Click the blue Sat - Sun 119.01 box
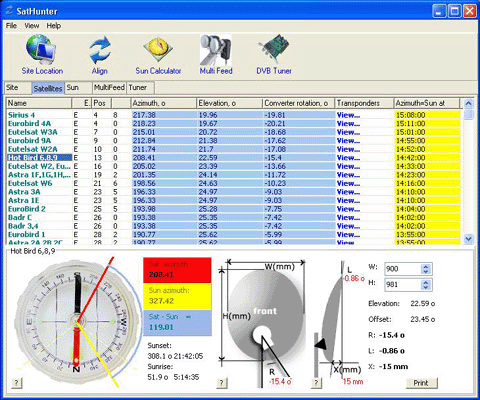Screen dimensions: 480x400 click(177, 322)
